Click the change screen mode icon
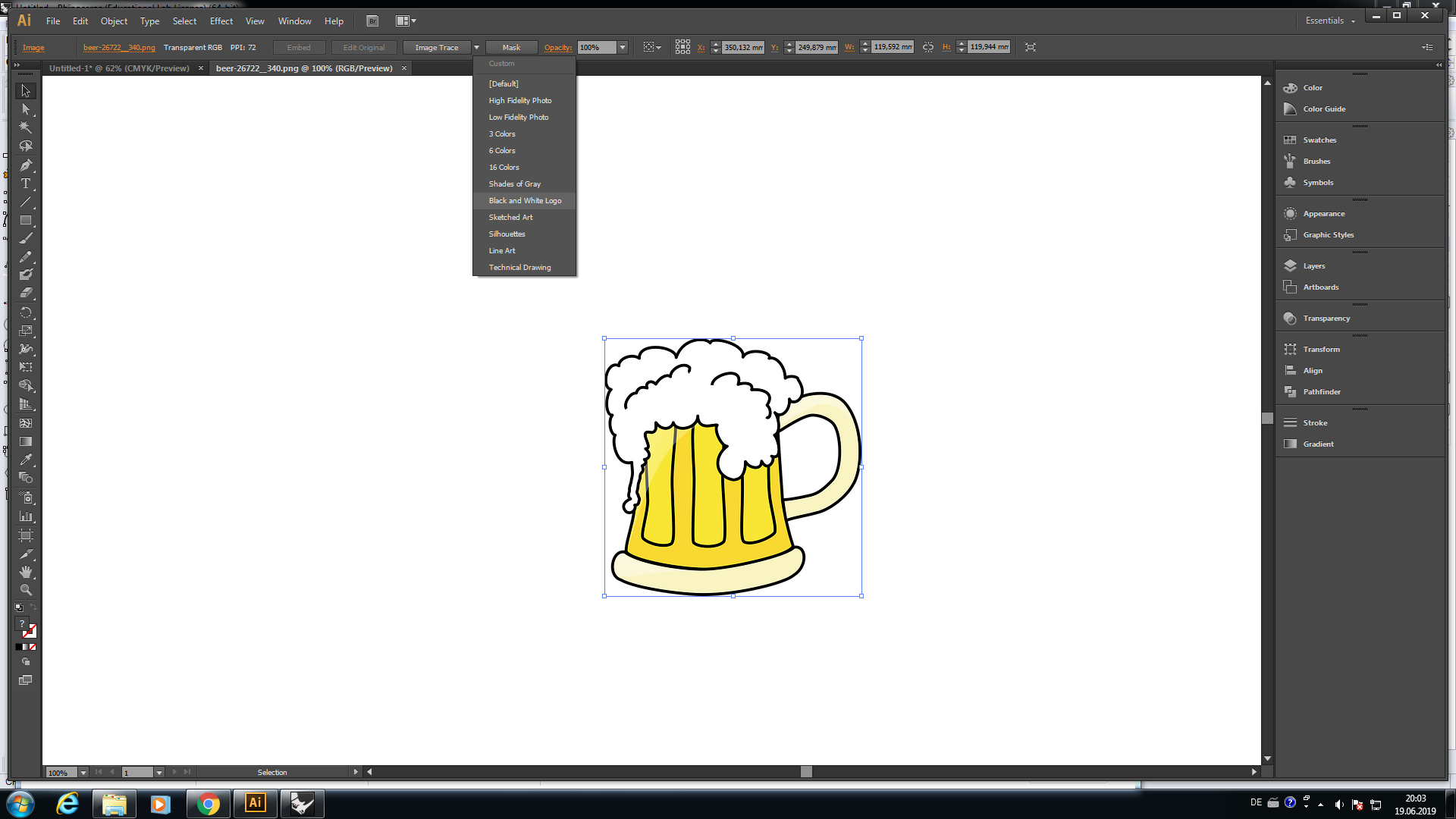The height and width of the screenshot is (819, 1456). (25, 680)
